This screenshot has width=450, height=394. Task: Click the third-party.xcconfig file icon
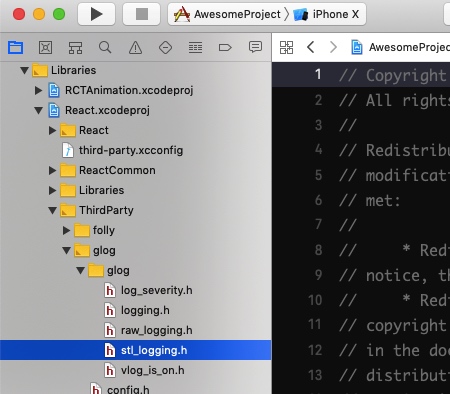click(x=68, y=150)
